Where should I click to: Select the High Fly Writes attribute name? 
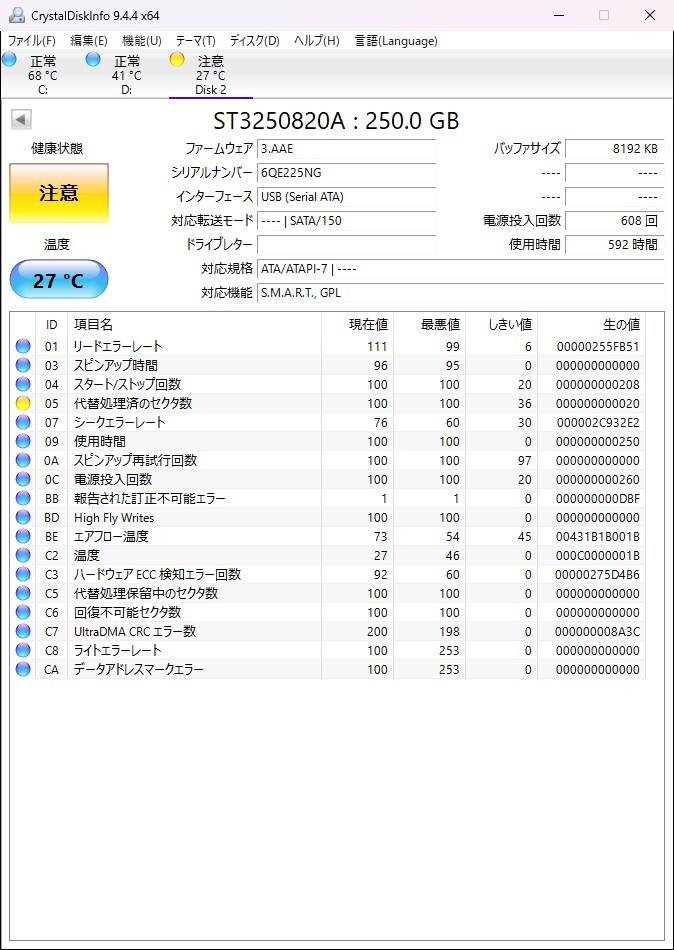pos(114,518)
